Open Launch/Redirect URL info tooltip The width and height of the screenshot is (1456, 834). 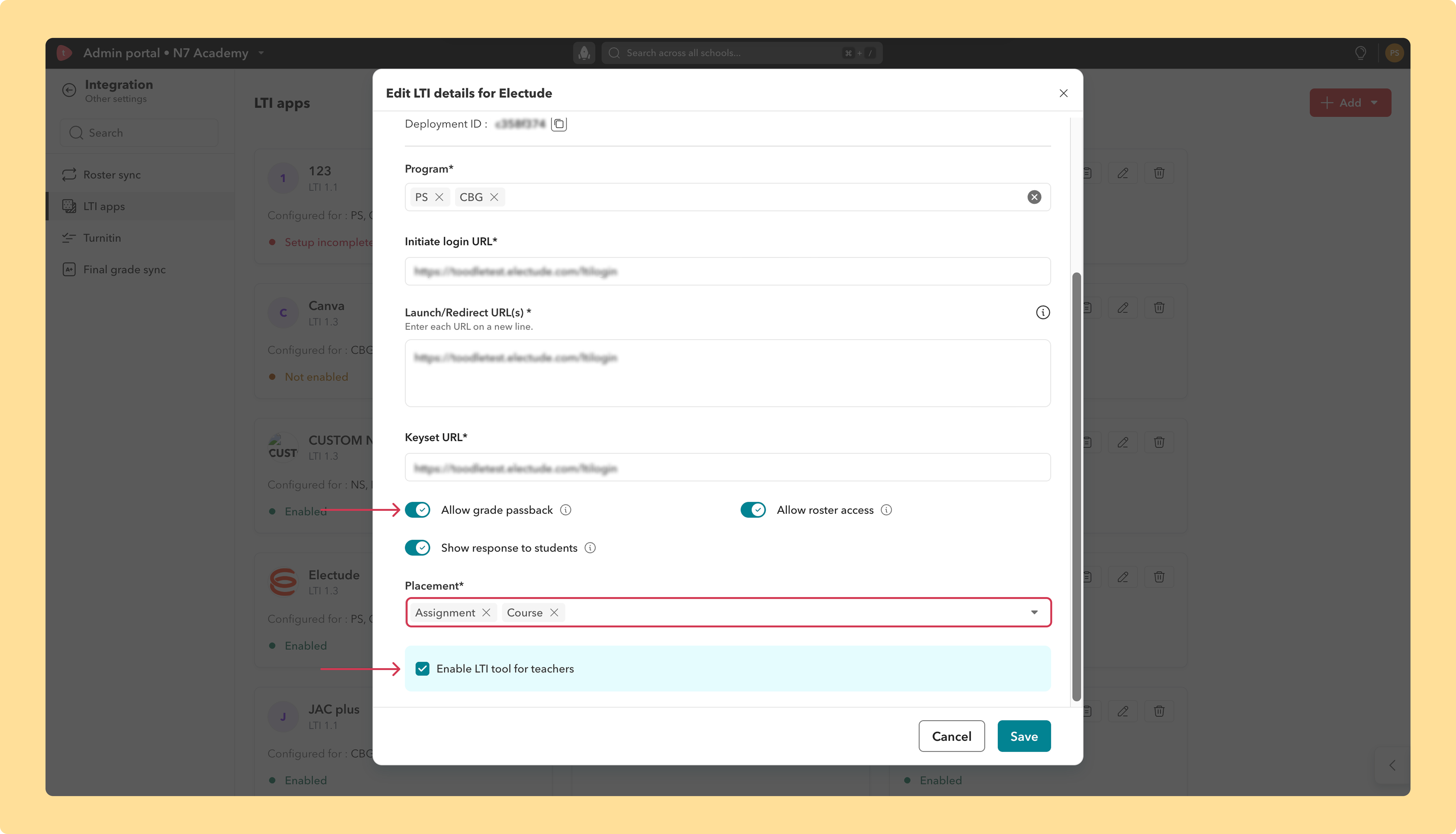pyautogui.click(x=1042, y=312)
